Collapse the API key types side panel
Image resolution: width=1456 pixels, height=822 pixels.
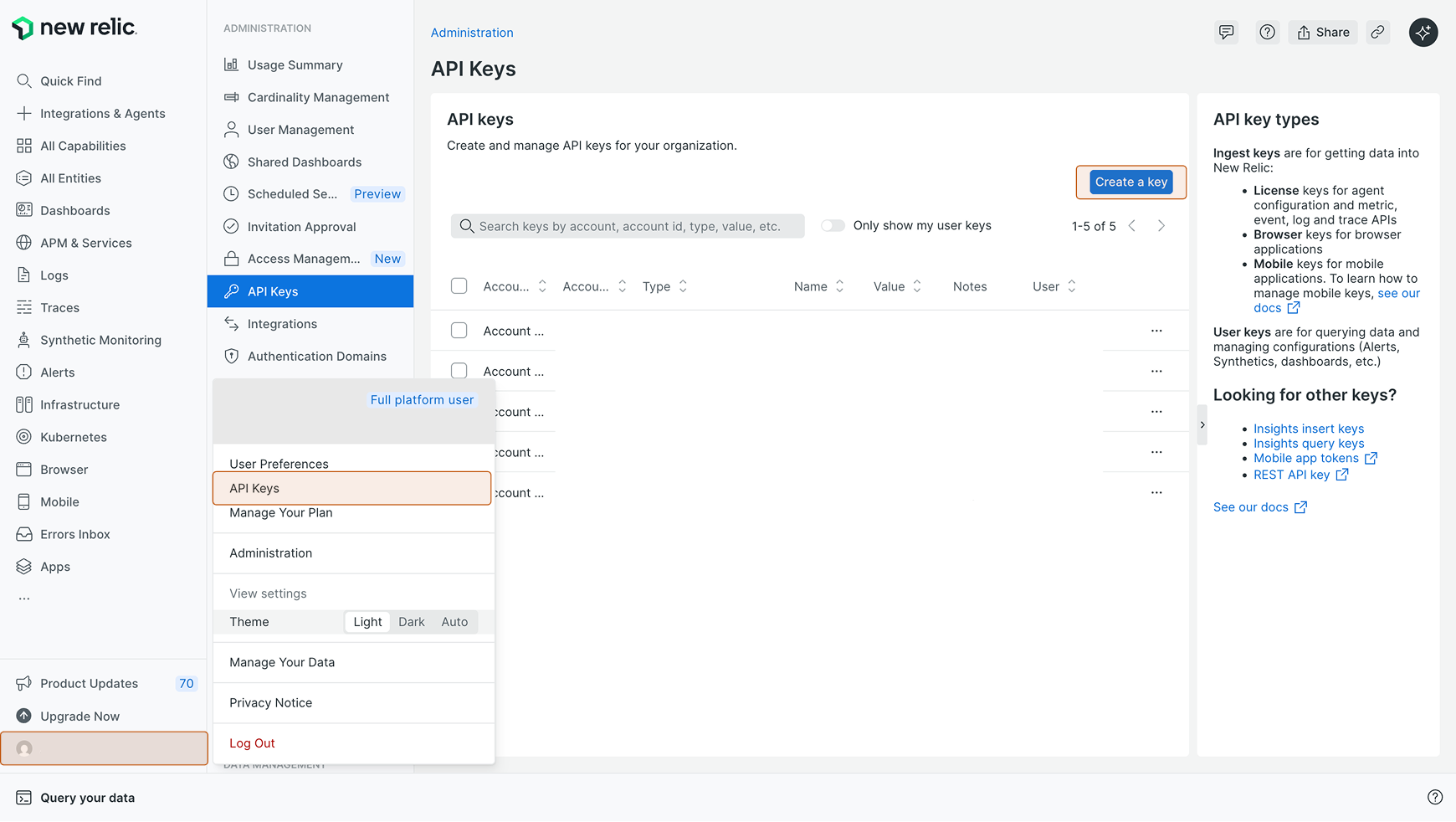1202,425
